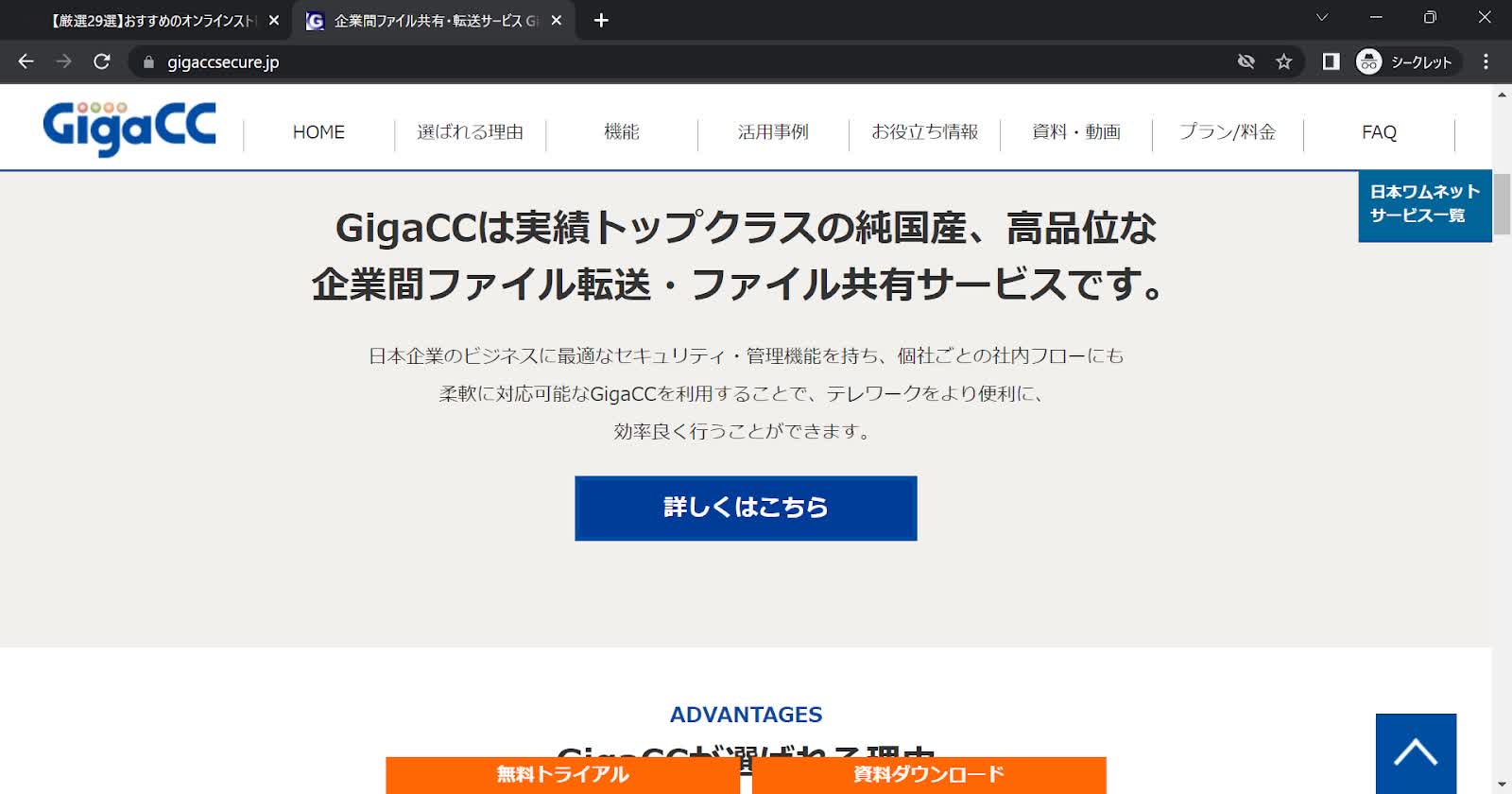Click the 日本ワムネット サービス一覧 side button
The width and height of the screenshot is (1512, 794).
coord(1425,206)
